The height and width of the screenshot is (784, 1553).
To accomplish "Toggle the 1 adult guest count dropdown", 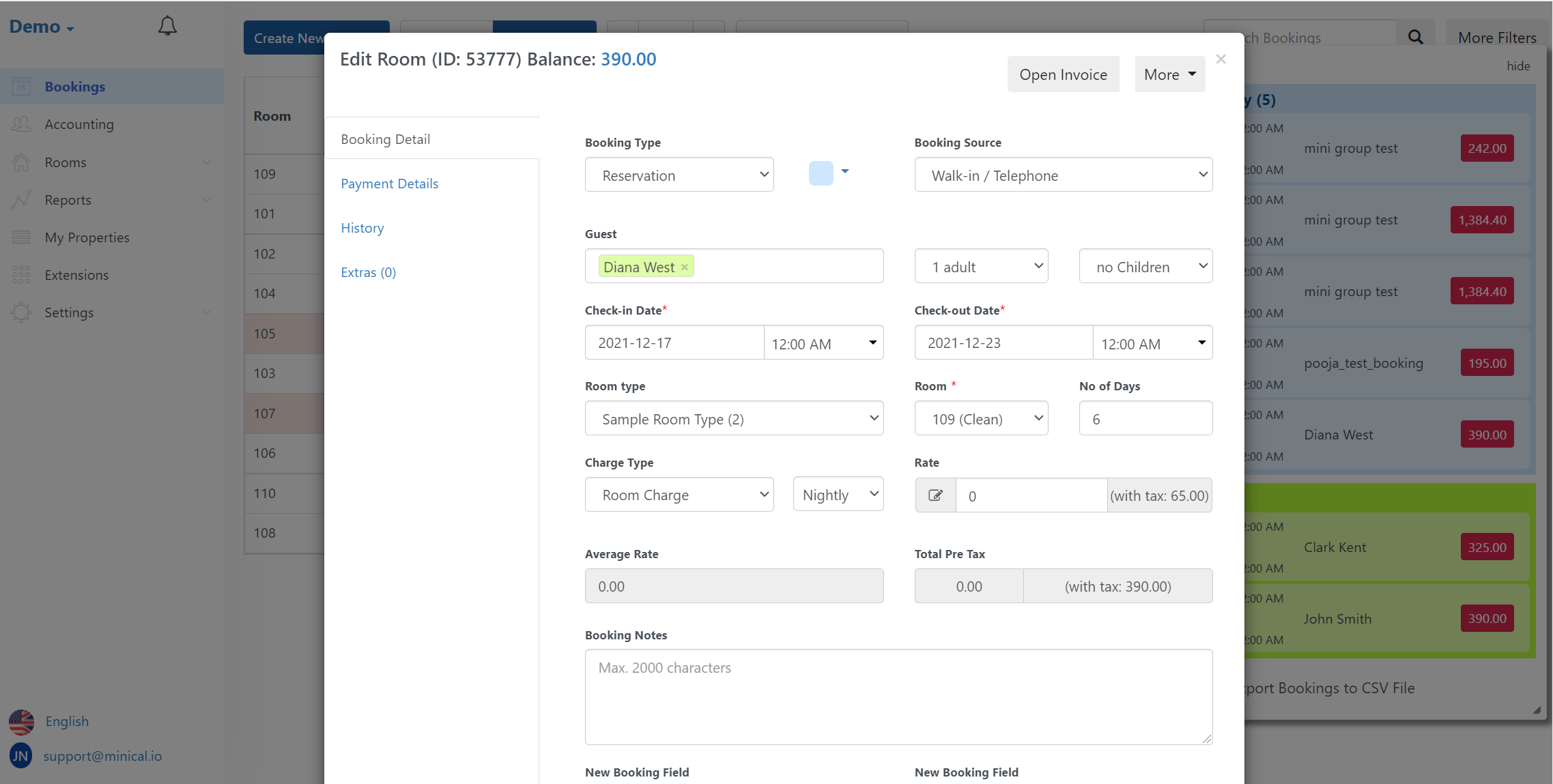I will pos(981,265).
